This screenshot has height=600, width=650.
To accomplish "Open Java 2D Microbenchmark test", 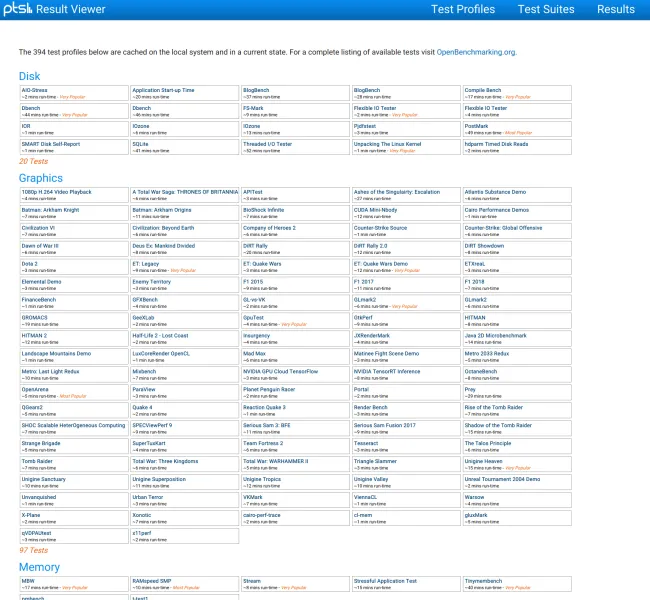I will 517,338.
